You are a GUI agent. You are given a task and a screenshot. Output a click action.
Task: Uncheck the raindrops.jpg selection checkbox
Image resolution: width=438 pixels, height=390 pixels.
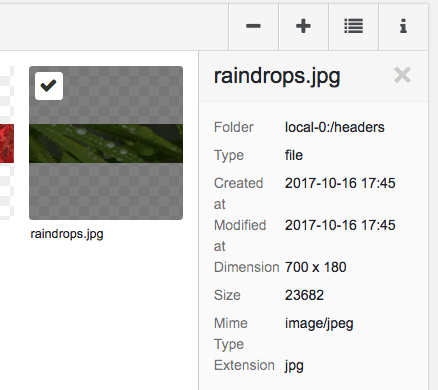(49, 86)
